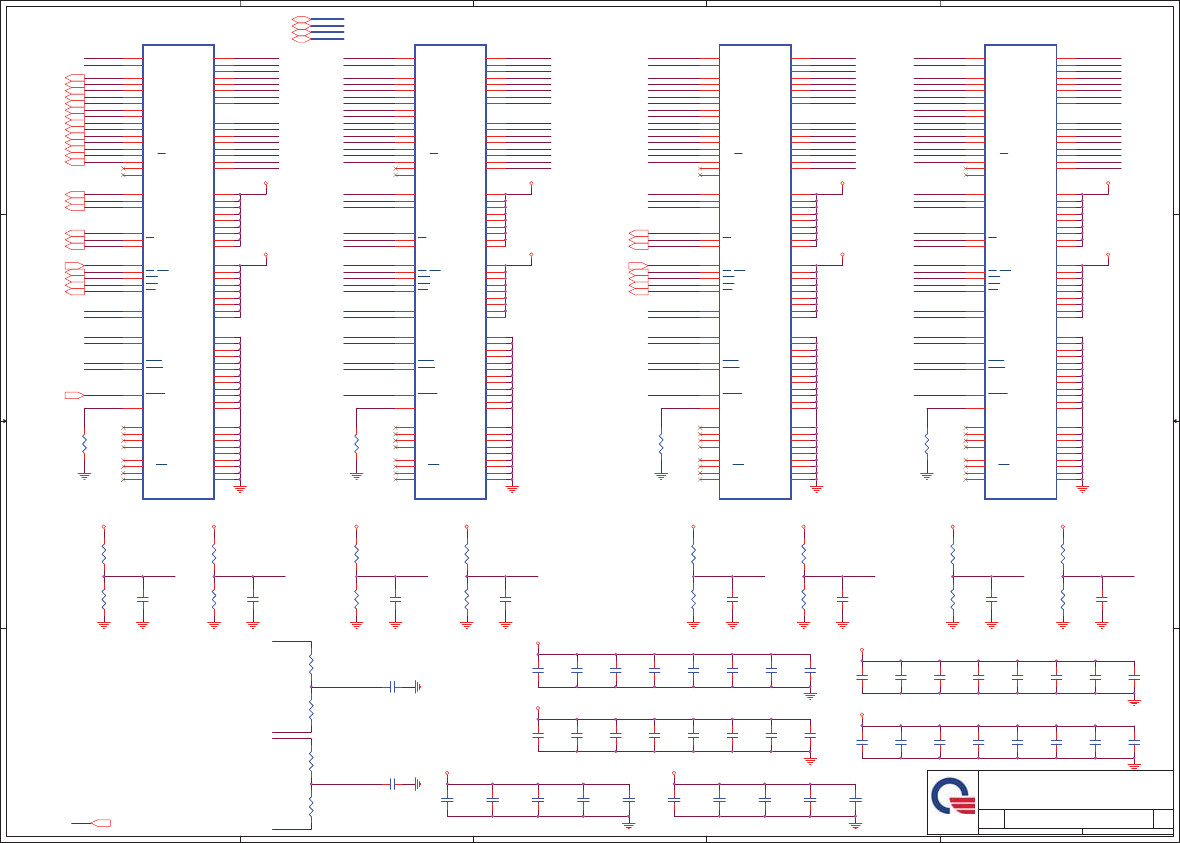
Task: Click the topmost bus port at the sheet top
Action: pyautogui.click(x=301, y=19)
